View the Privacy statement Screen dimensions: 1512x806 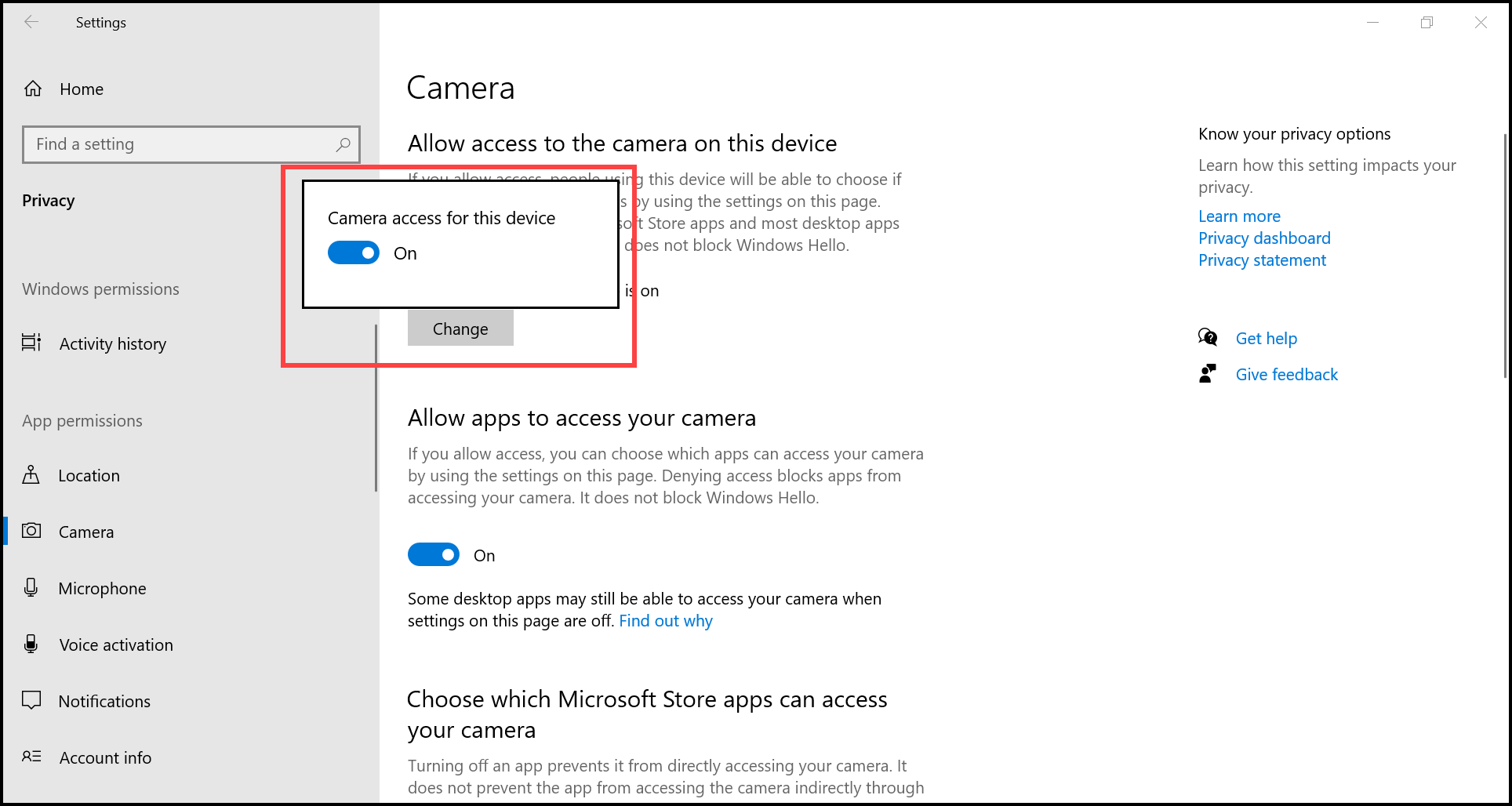pos(1262,260)
